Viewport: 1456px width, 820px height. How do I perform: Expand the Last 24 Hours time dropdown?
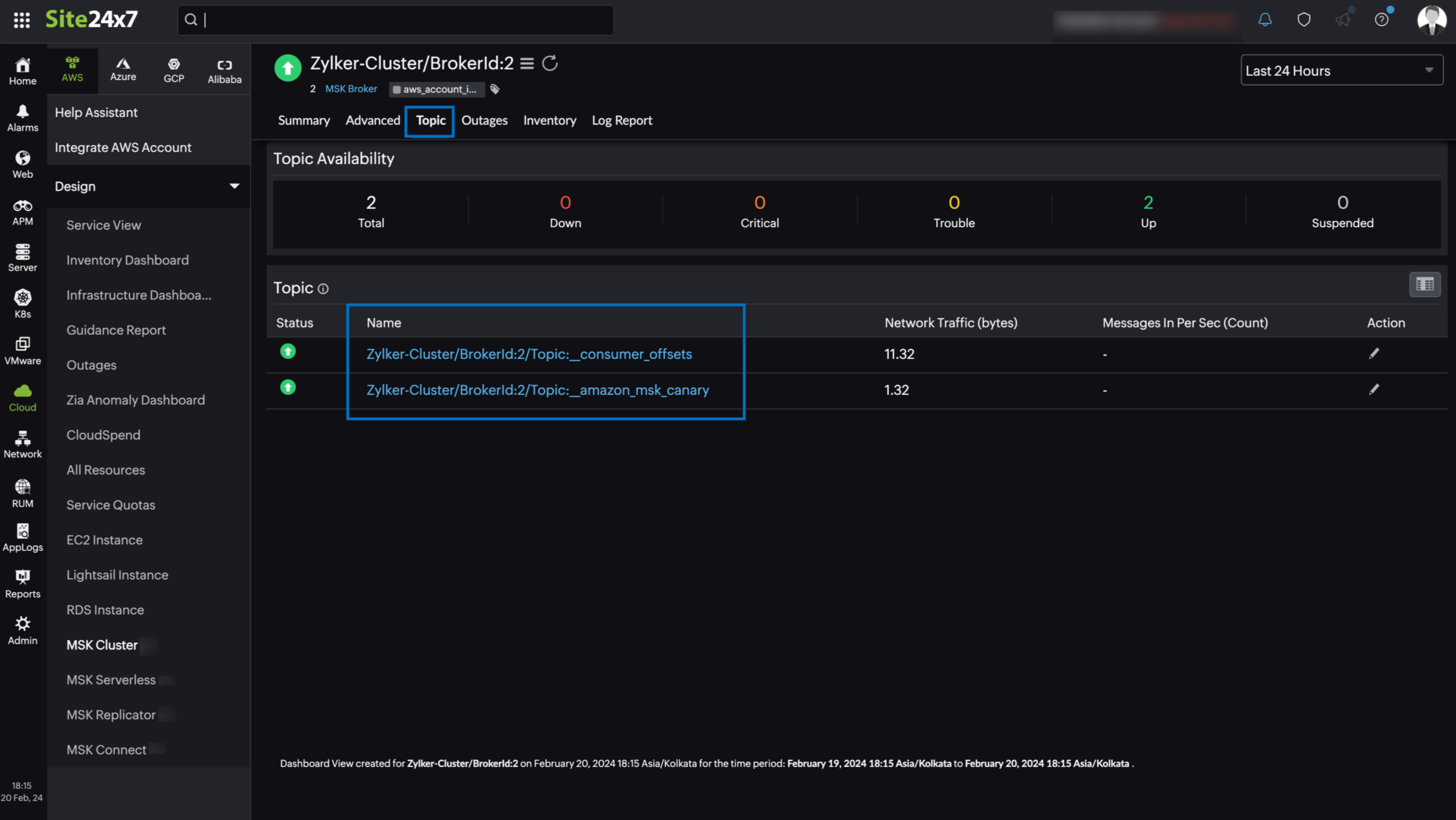(1341, 70)
